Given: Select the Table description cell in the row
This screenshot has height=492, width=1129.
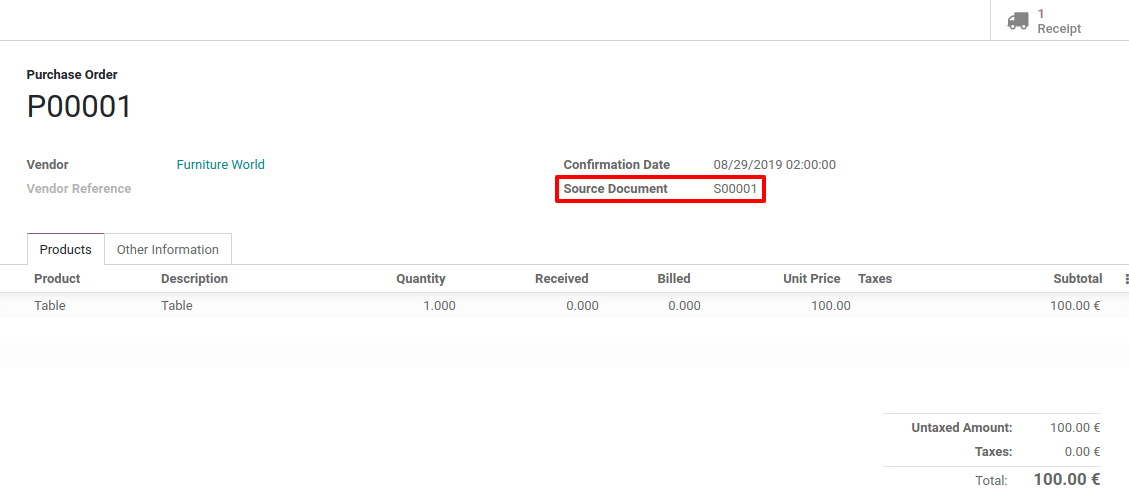Looking at the screenshot, I should 177,306.
